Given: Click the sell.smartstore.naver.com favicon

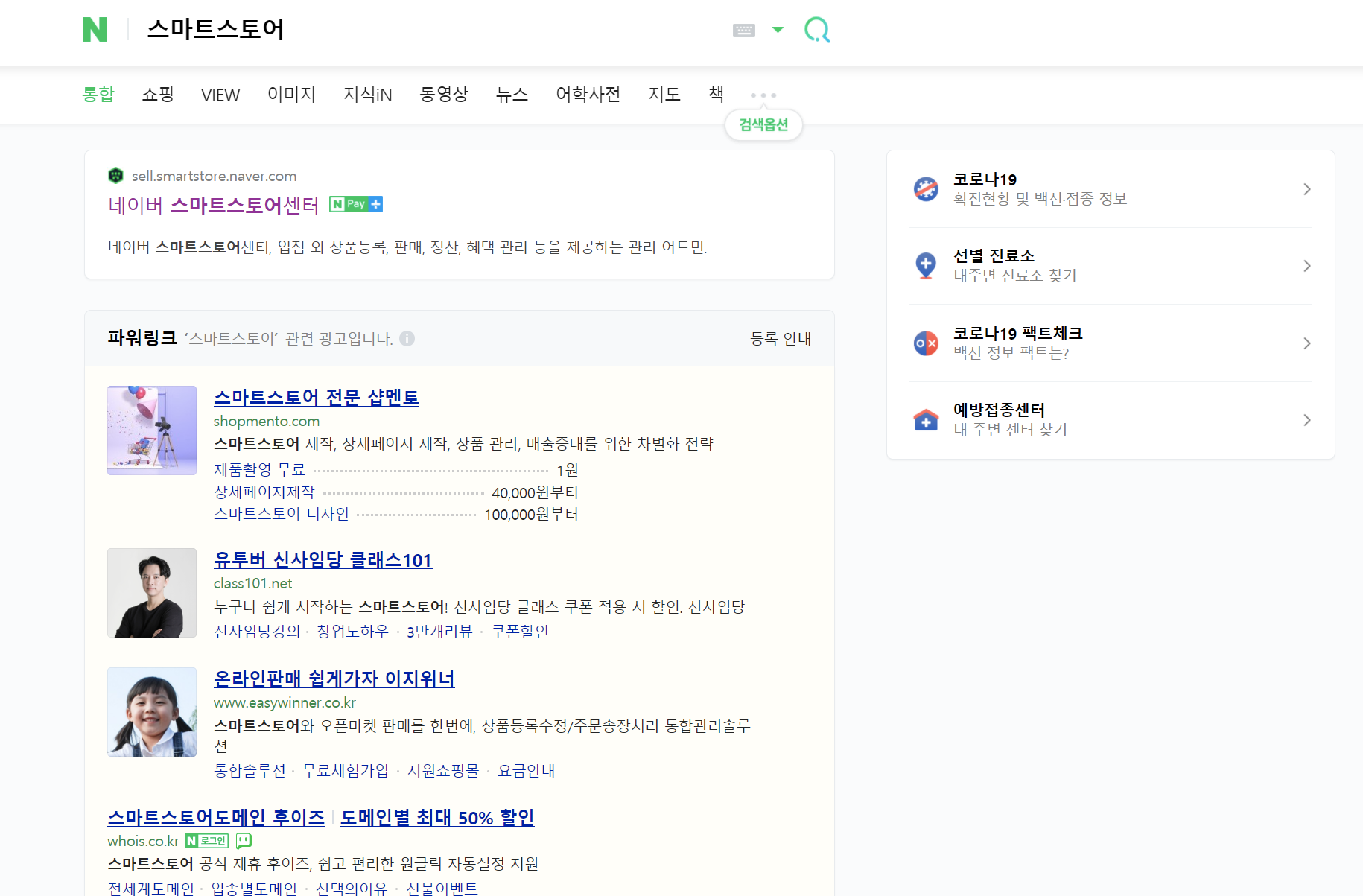Looking at the screenshot, I should coord(115,176).
